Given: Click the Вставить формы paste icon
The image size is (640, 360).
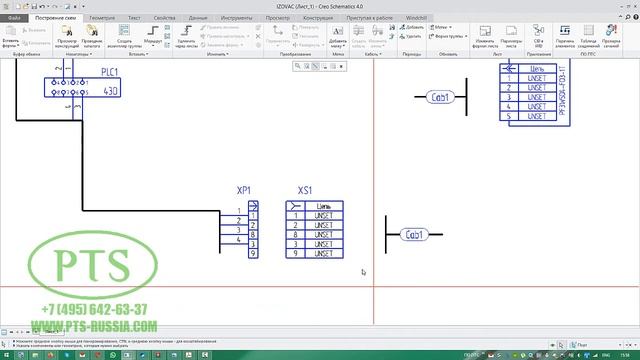Looking at the screenshot, I should point(11,32).
